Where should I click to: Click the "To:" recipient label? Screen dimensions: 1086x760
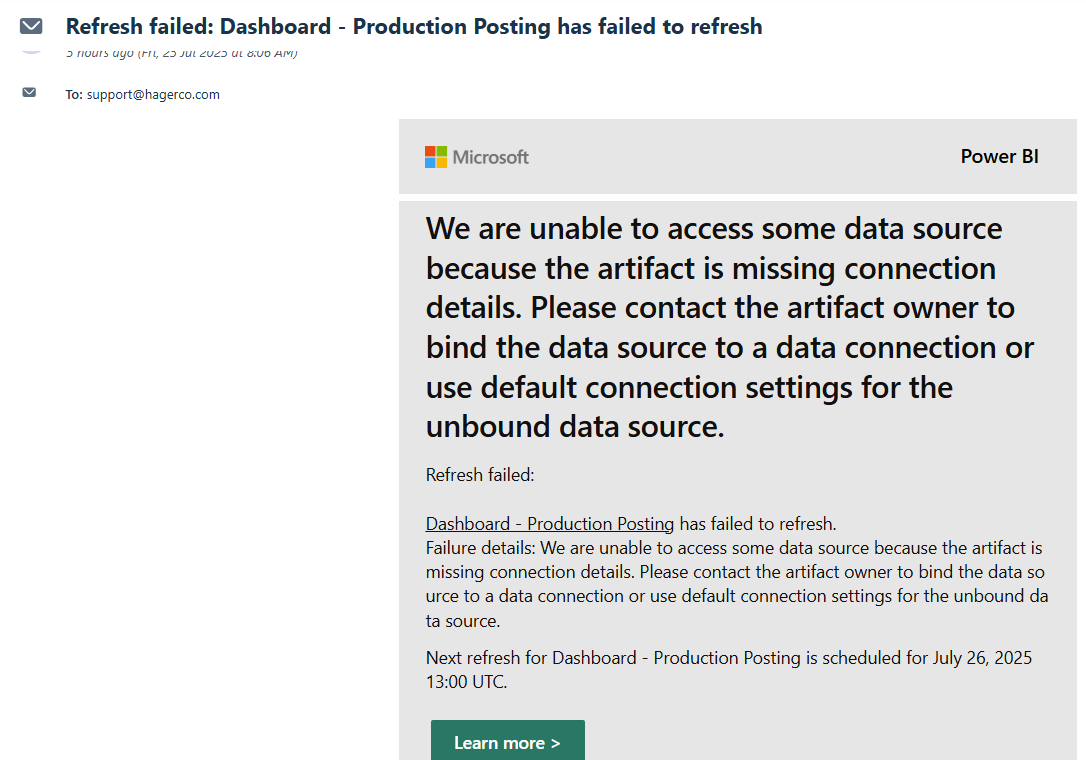pos(75,94)
